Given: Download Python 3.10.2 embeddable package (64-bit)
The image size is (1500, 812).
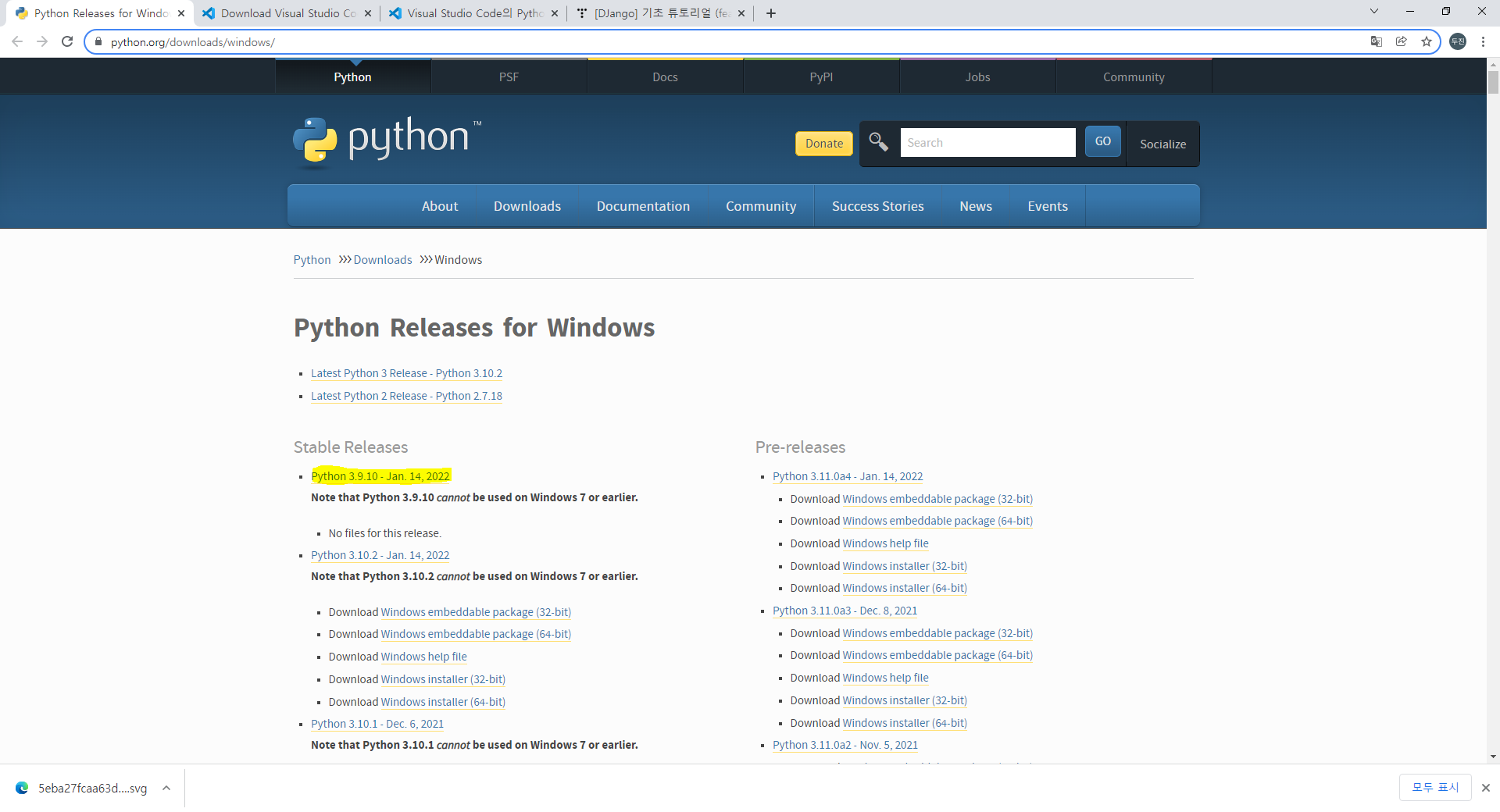Looking at the screenshot, I should coord(476,635).
